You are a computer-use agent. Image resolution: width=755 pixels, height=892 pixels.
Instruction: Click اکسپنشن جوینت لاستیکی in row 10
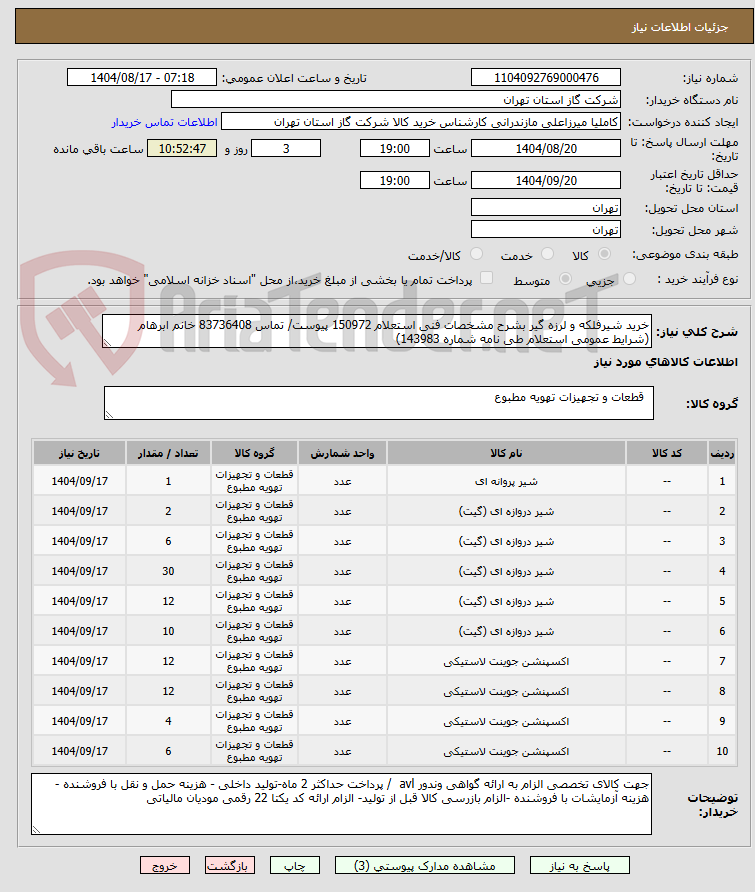pos(506,751)
